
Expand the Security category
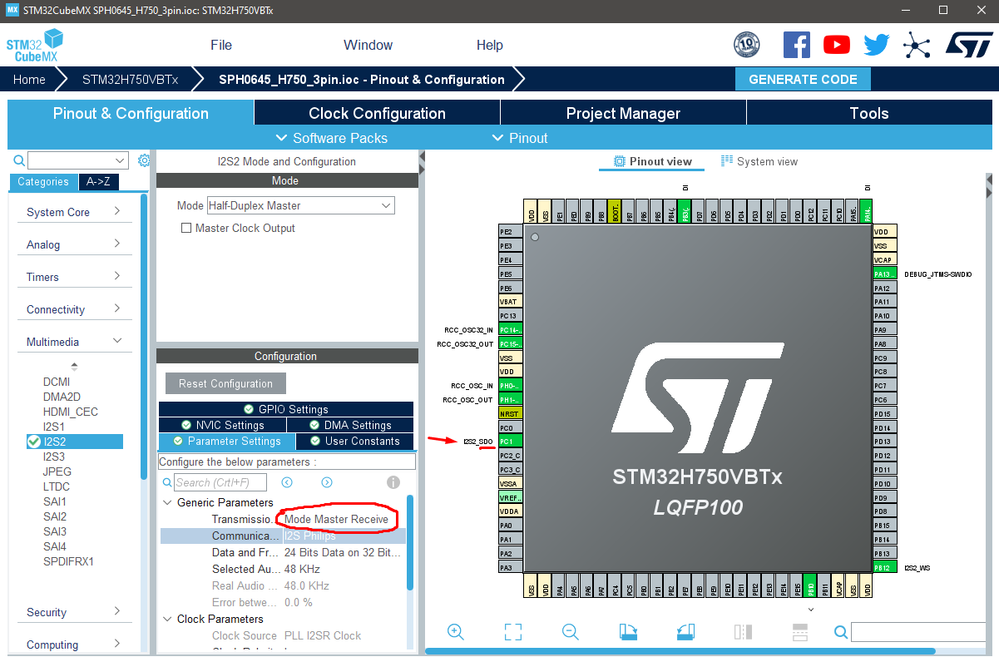pyautogui.click(x=74, y=612)
